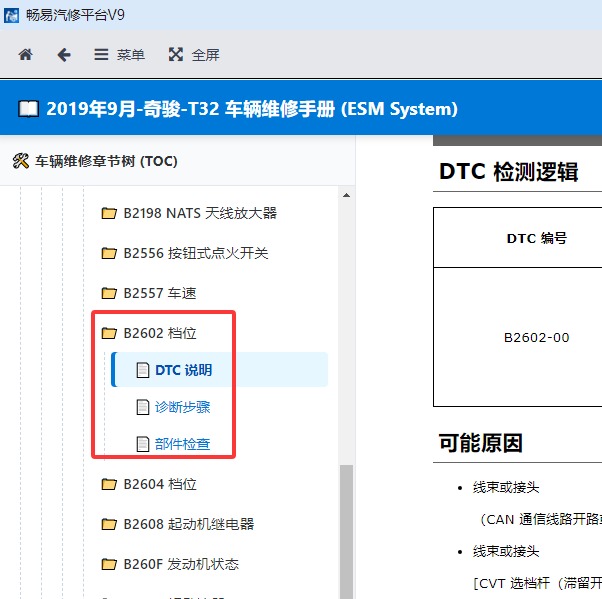Click the 畅易汽修平台V9 window title

(75, 15)
